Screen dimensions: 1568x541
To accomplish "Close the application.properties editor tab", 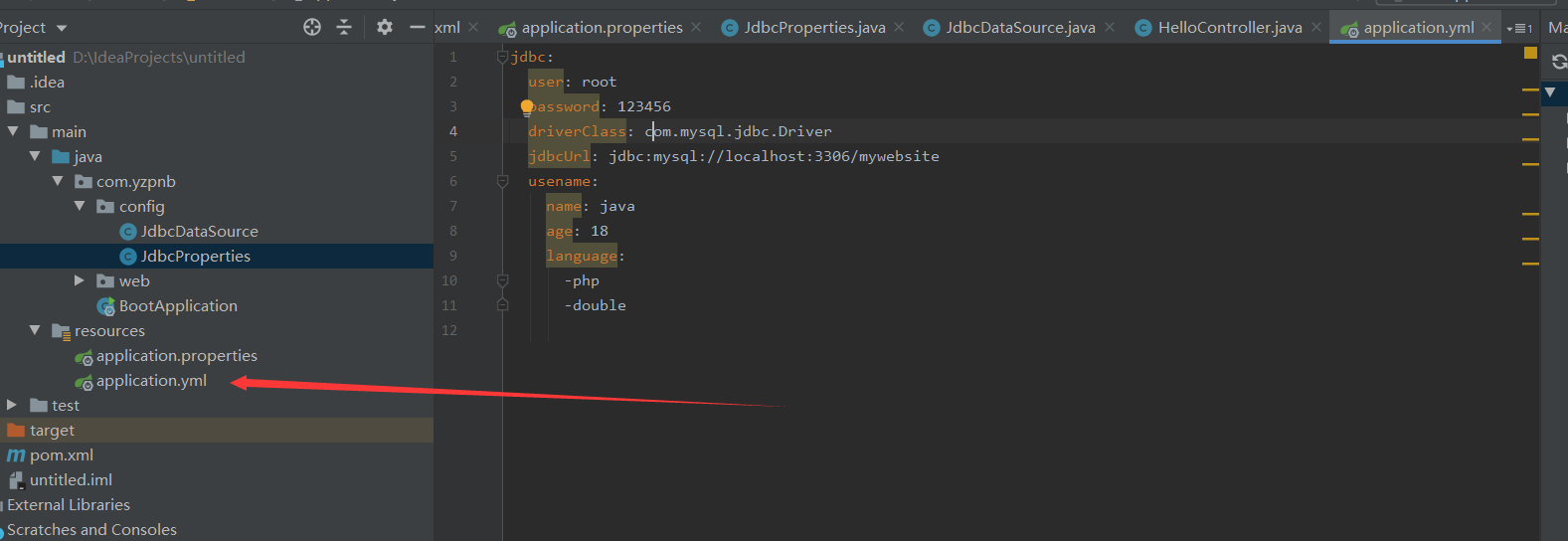I will tap(696, 27).
